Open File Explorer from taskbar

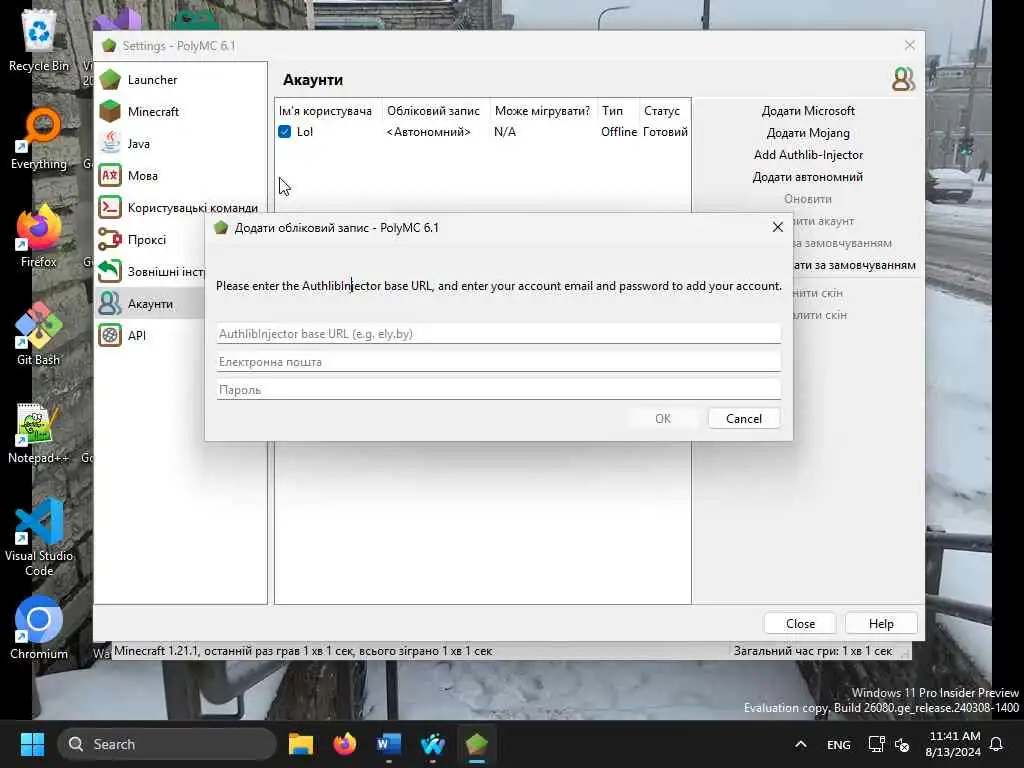click(301, 744)
